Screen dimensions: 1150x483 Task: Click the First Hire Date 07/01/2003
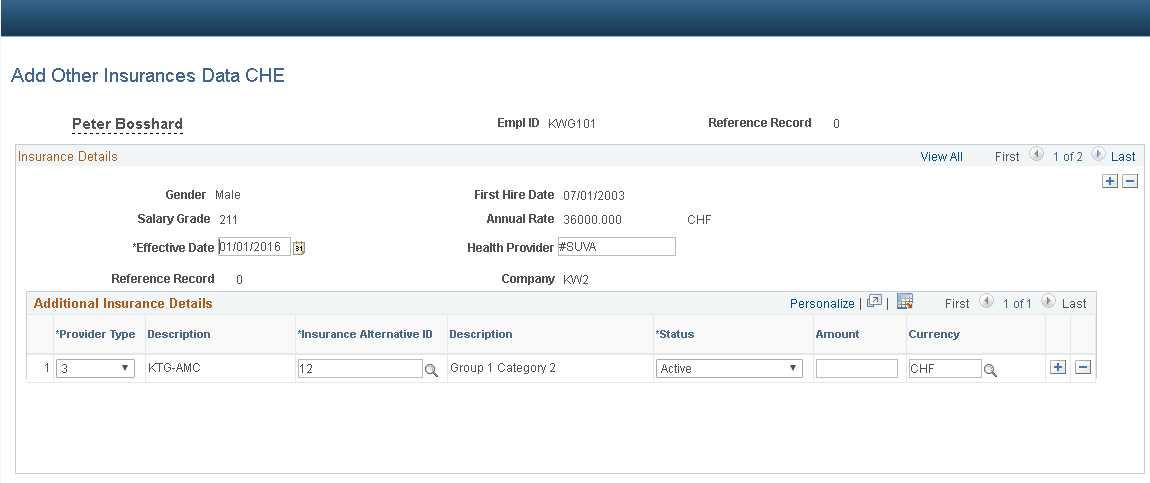[594, 196]
